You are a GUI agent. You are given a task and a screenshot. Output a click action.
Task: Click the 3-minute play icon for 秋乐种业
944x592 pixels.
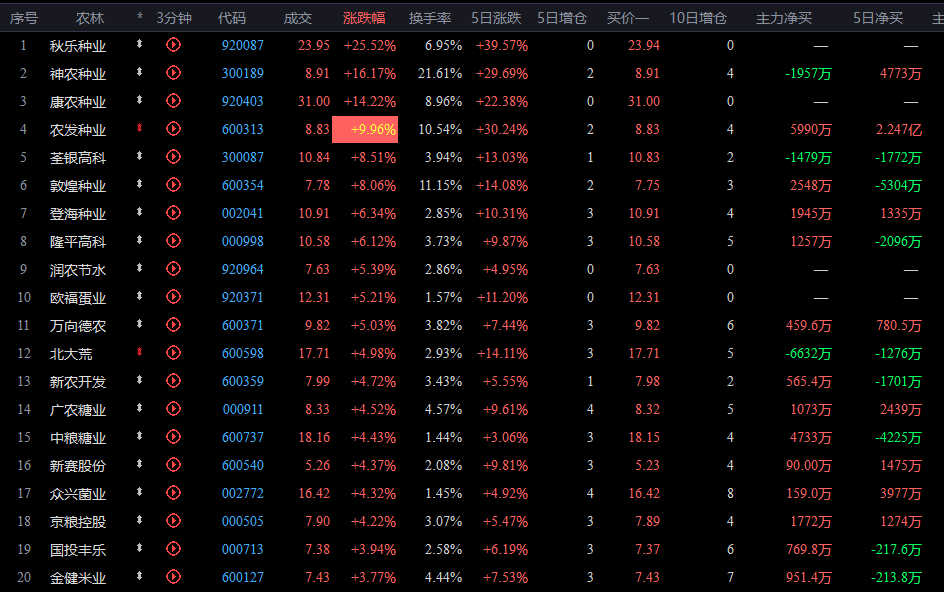[x=173, y=45]
